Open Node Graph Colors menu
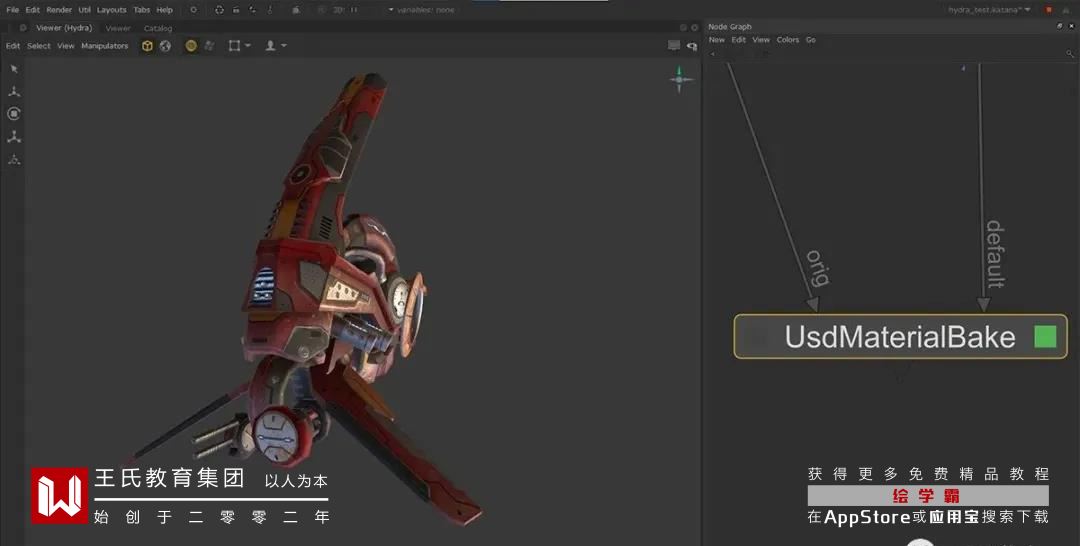 click(788, 40)
